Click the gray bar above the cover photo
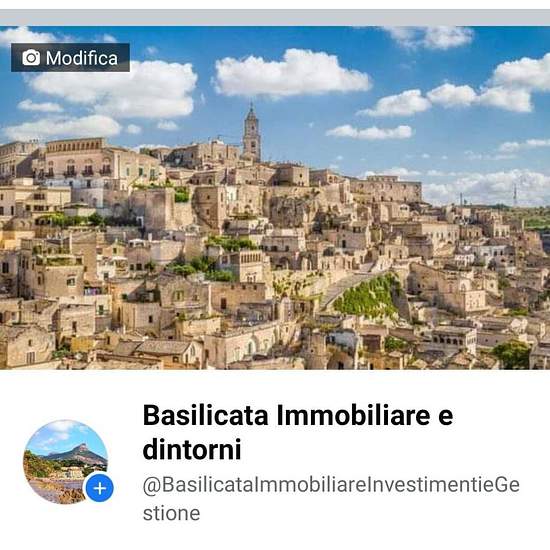Viewport: 550px width, 550px height. click(275, 18)
